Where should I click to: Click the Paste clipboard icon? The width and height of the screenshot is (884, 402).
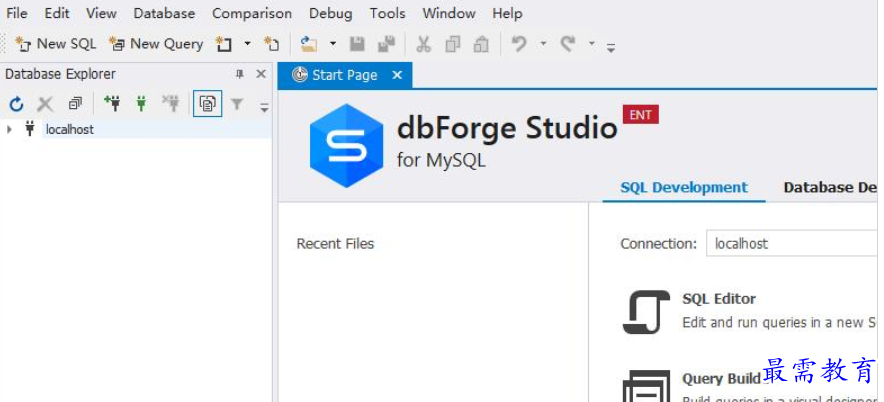[x=481, y=44]
